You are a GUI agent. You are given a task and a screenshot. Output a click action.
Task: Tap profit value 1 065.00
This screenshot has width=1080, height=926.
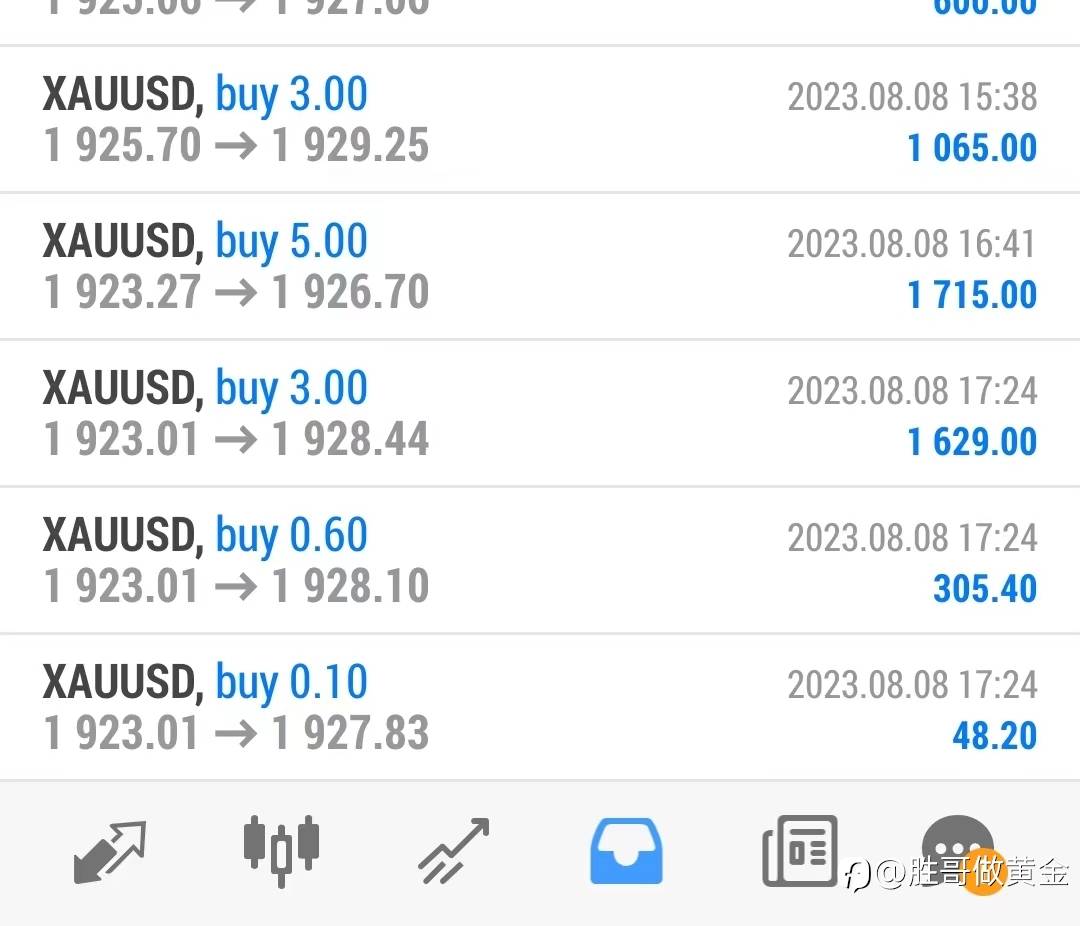[972, 147]
